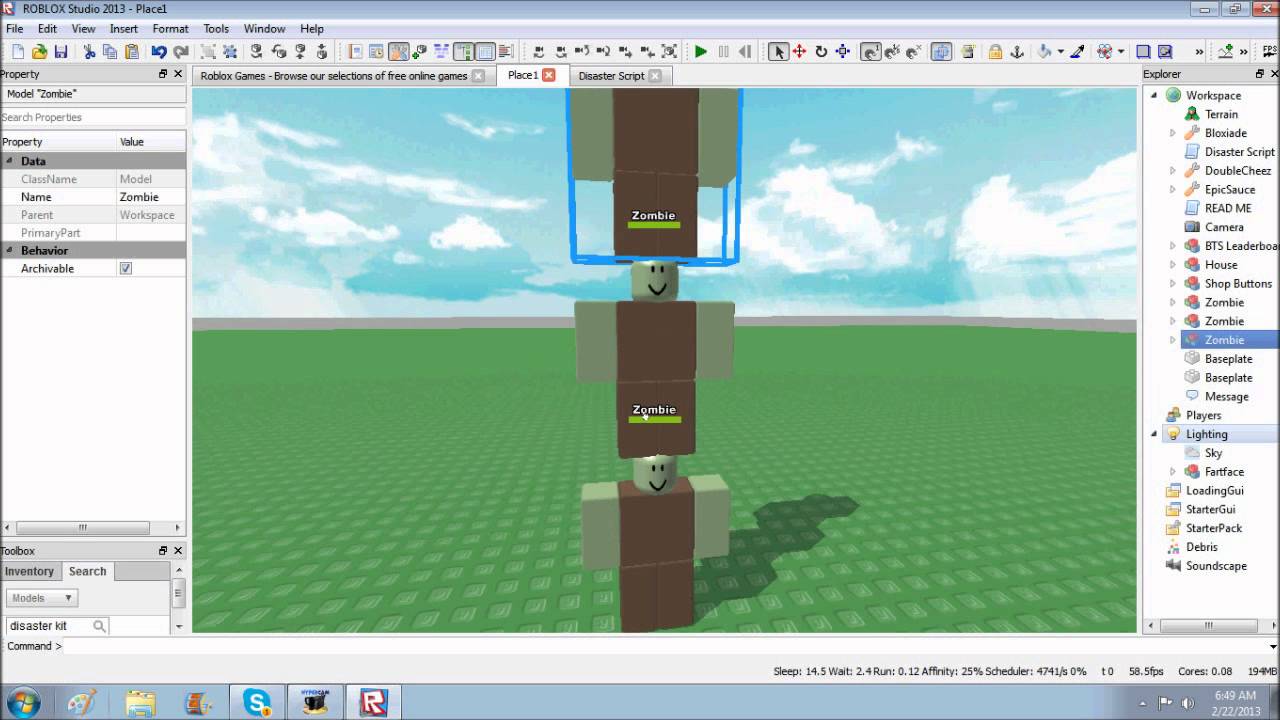The image size is (1280, 720).
Task: Choose the blue Resize tool
Action: 843,52
